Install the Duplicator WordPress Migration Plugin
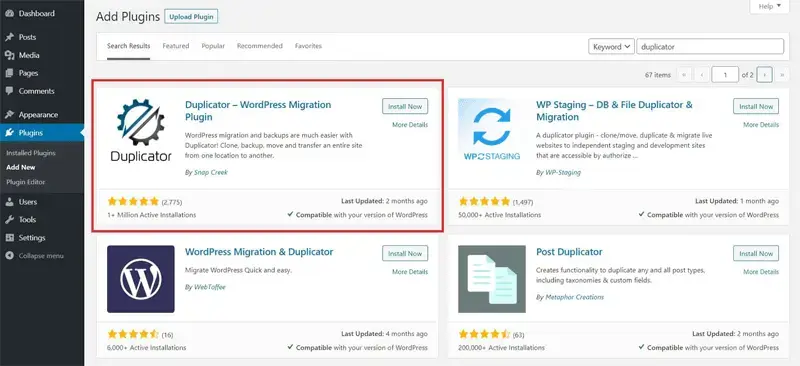 (405, 107)
